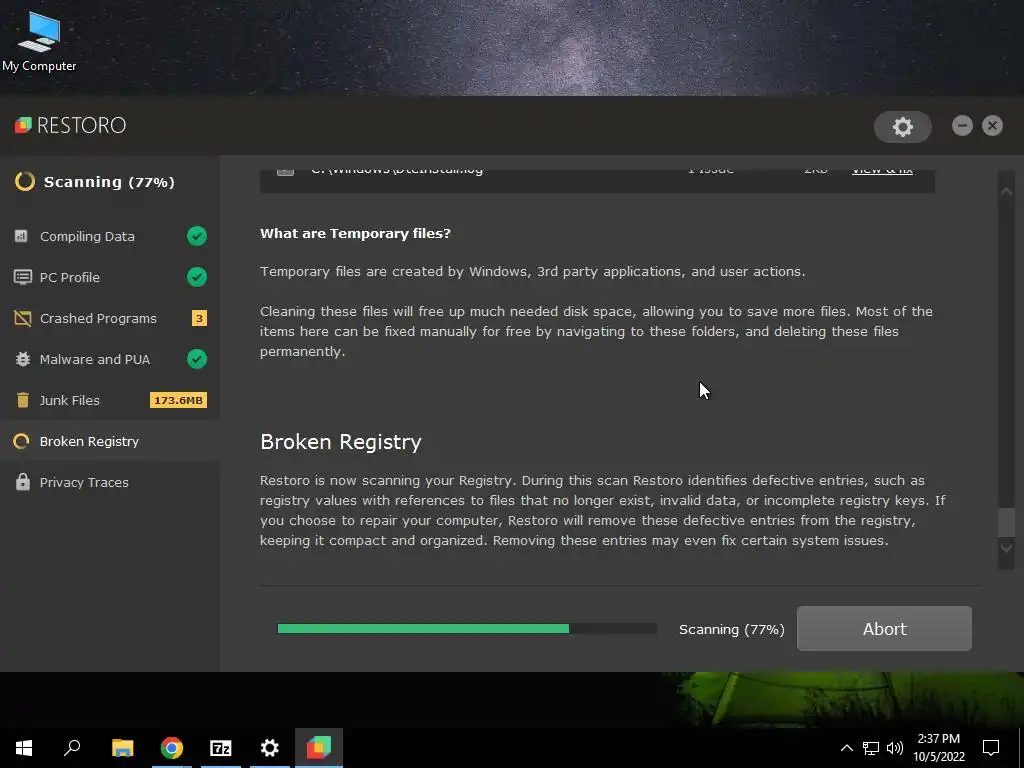Show hidden system tray icons
The image size is (1024, 768).
(x=846, y=748)
